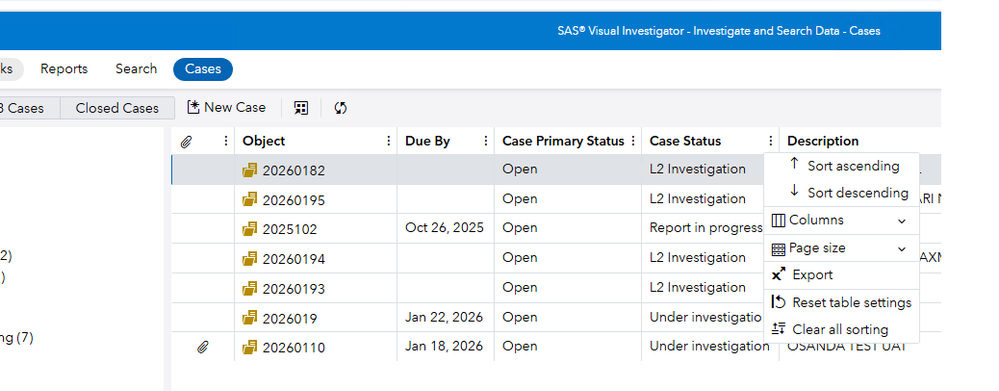This screenshot has width=999, height=391.
Task: Click the folder icon for case 20260195
Action: coord(250,199)
